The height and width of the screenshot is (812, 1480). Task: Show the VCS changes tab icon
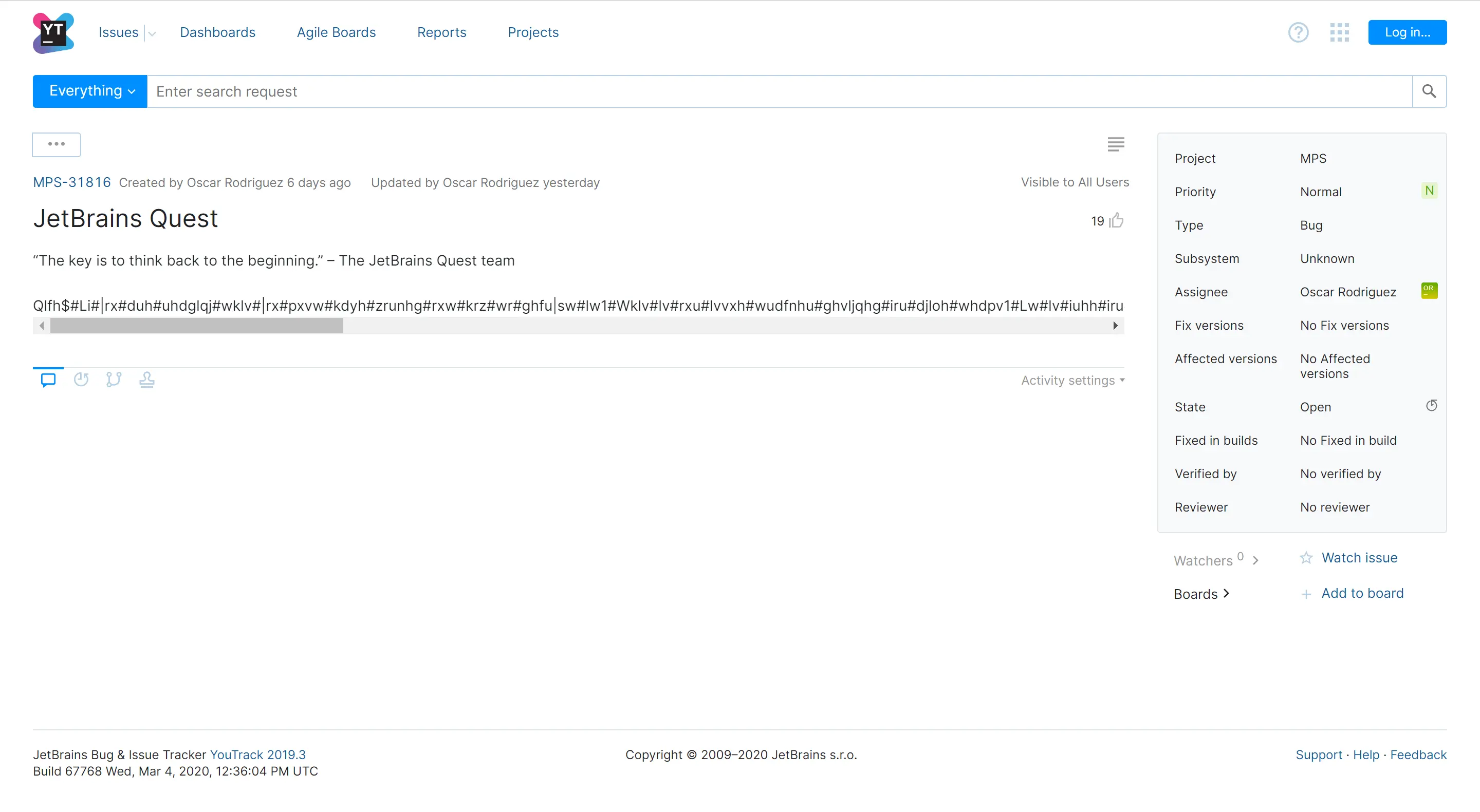114,380
